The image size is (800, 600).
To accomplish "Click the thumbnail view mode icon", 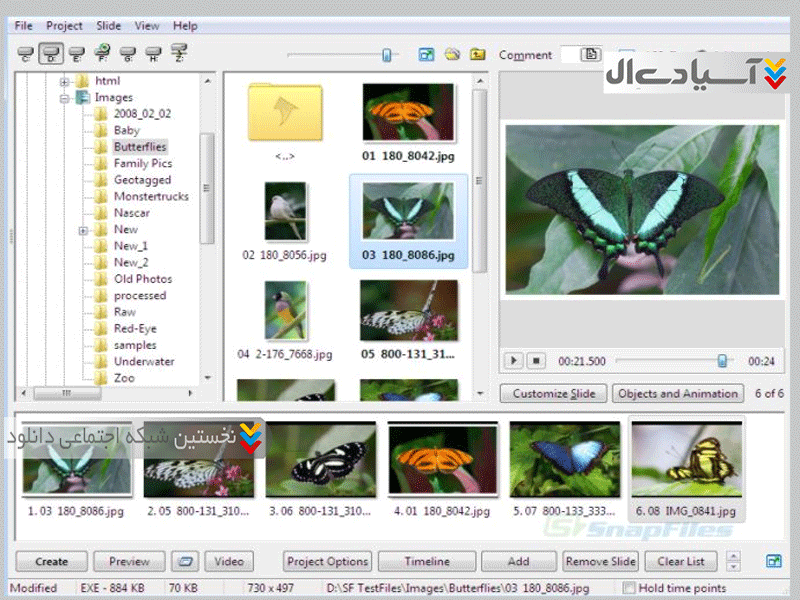I will 427,55.
